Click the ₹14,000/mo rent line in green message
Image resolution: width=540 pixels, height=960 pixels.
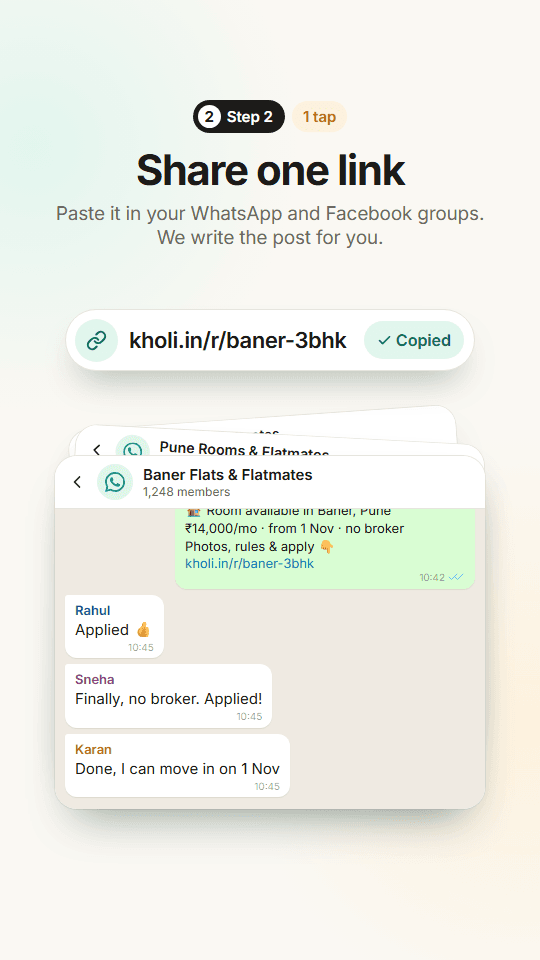click(x=294, y=528)
